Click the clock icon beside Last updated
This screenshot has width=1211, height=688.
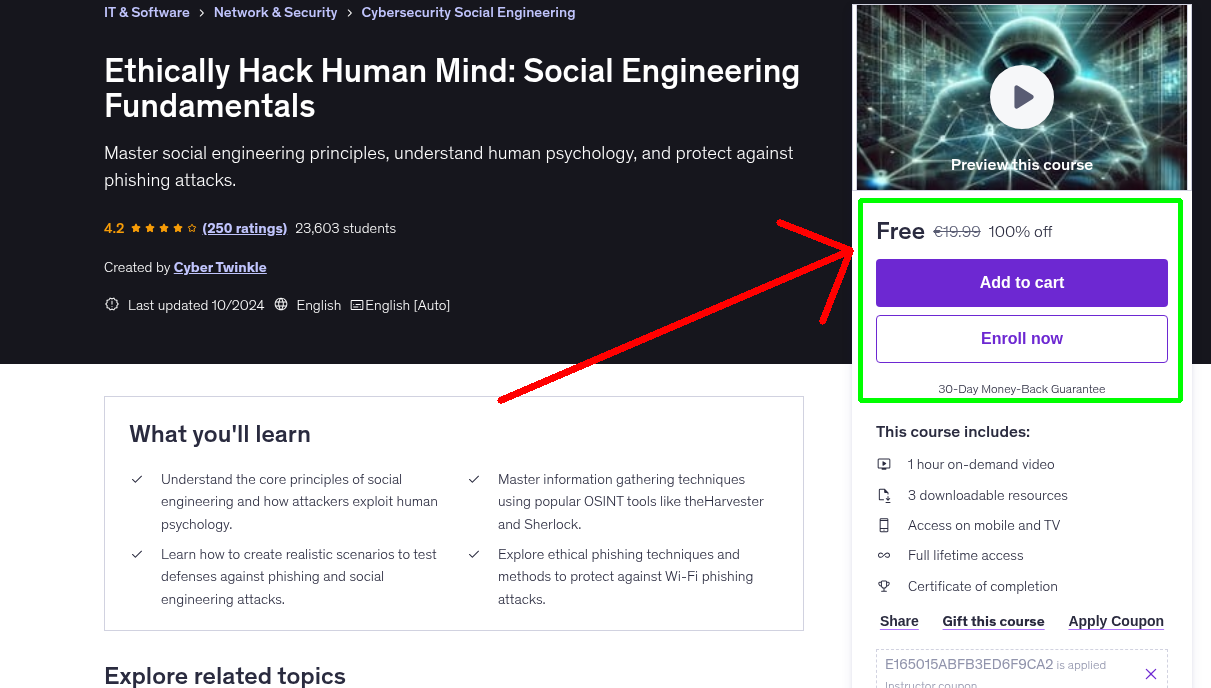tap(111, 304)
